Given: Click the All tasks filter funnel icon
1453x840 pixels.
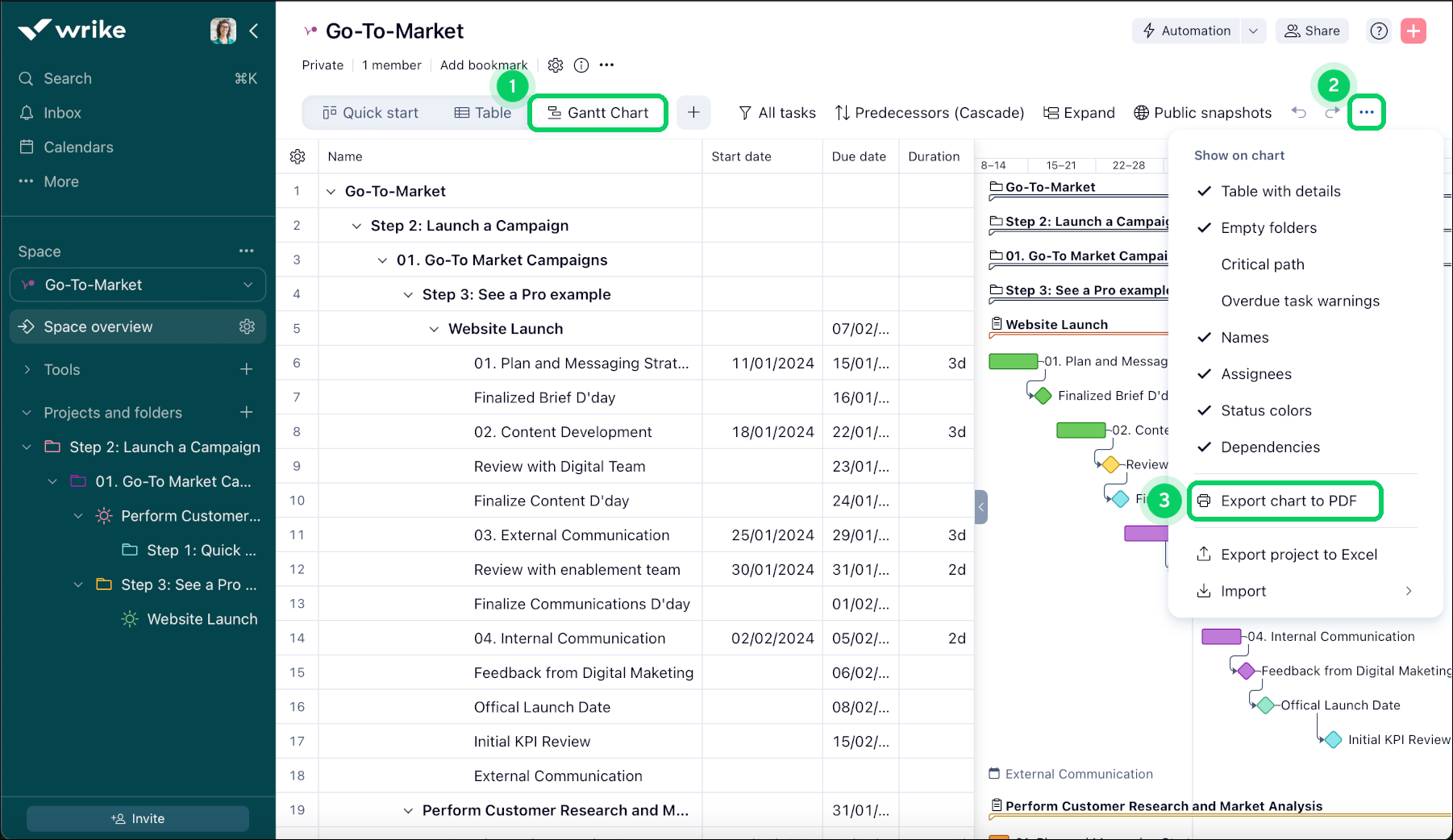Looking at the screenshot, I should click(744, 113).
